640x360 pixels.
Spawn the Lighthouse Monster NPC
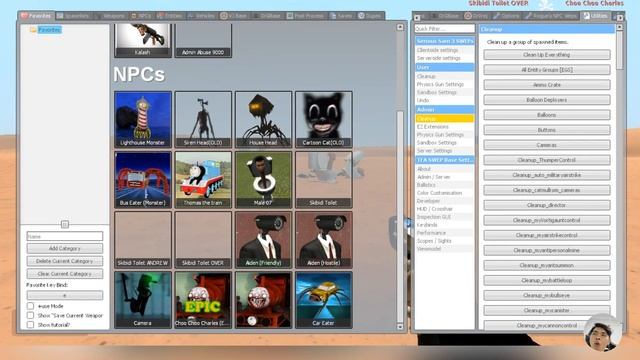pos(143,119)
